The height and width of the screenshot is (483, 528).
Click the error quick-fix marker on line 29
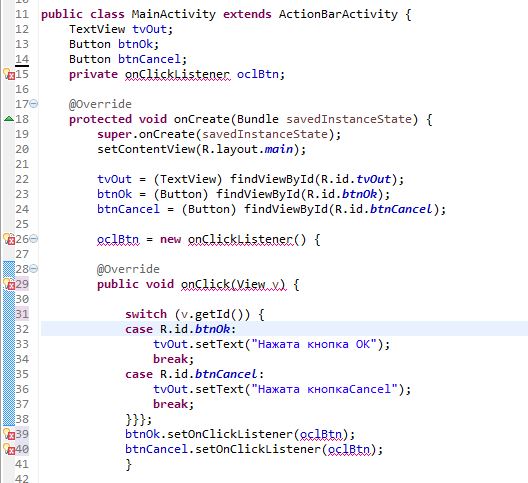9,284
